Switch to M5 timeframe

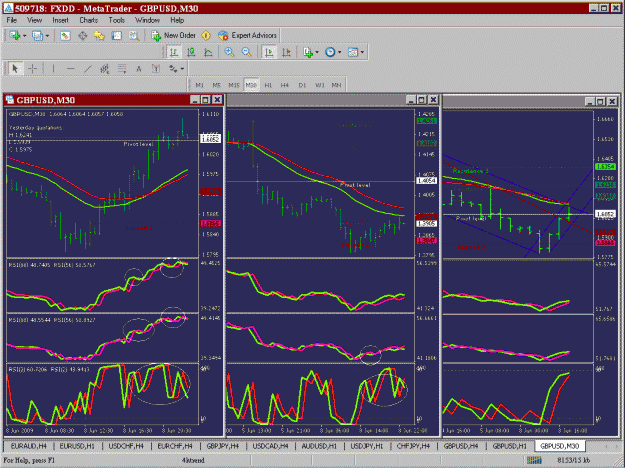(x=216, y=85)
